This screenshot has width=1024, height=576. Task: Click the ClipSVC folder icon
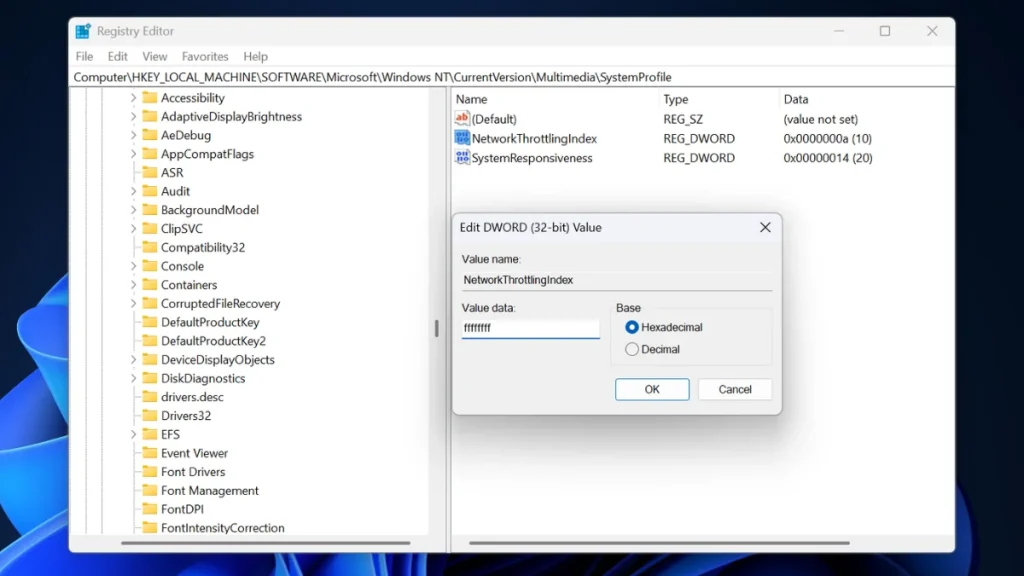coord(150,229)
